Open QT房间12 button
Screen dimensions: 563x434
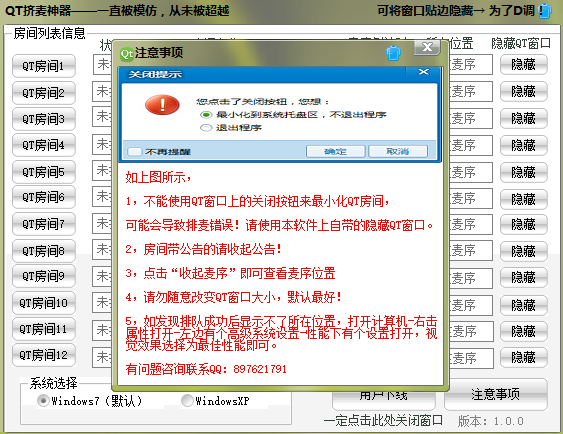(x=44, y=355)
